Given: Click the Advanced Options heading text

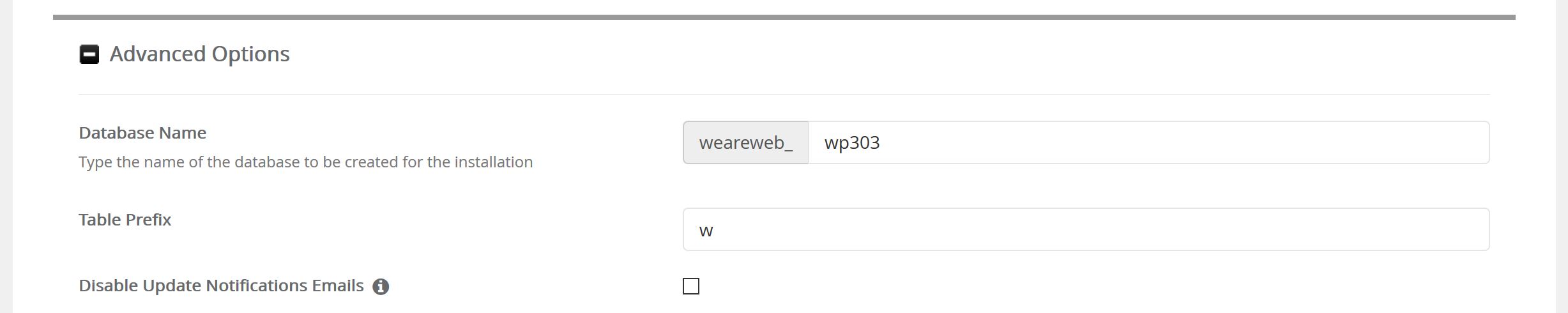Looking at the screenshot, I should click(199, 54).
